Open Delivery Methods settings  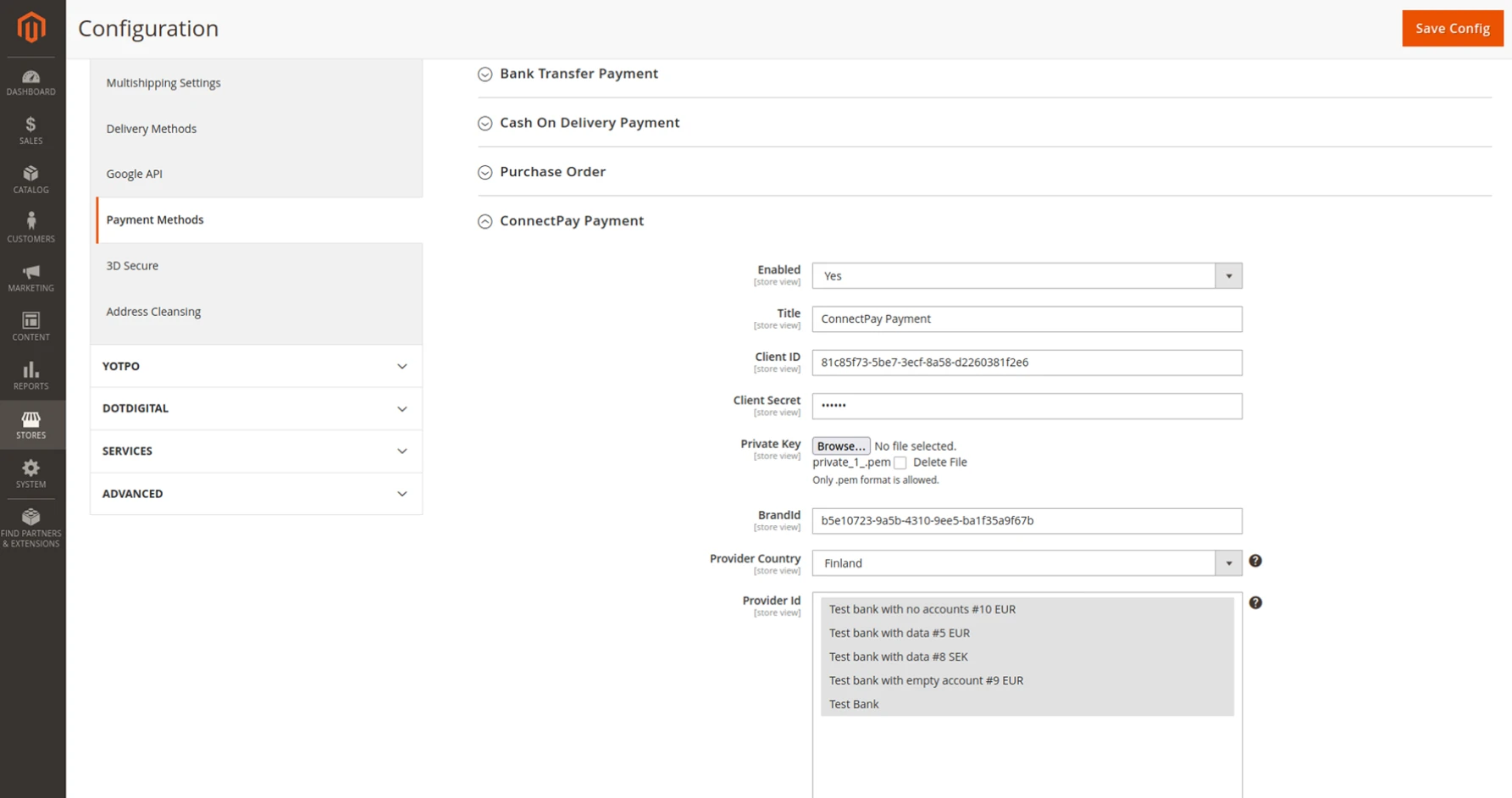(151, 129)
